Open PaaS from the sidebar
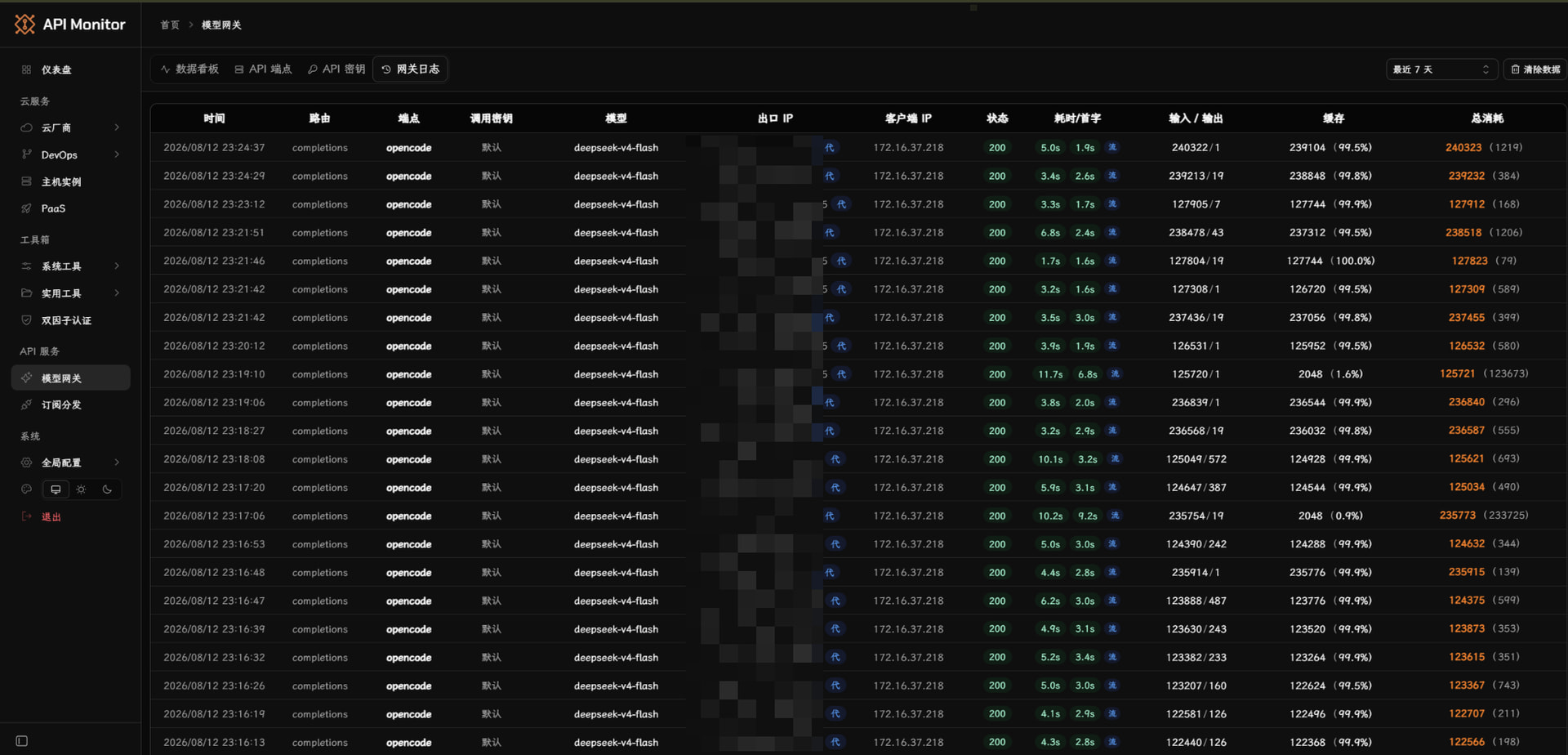1568x755 pixels. click(53, 208)
